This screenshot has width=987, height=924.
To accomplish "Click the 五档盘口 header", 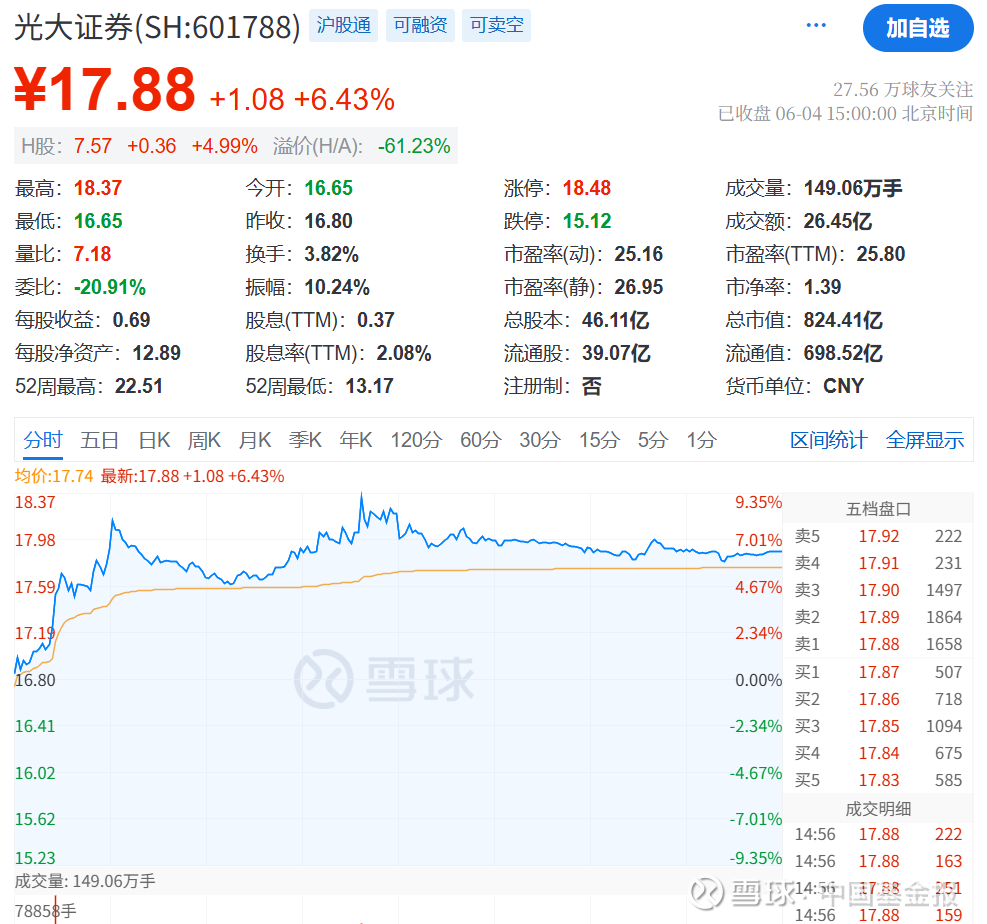I will [878, 509].
